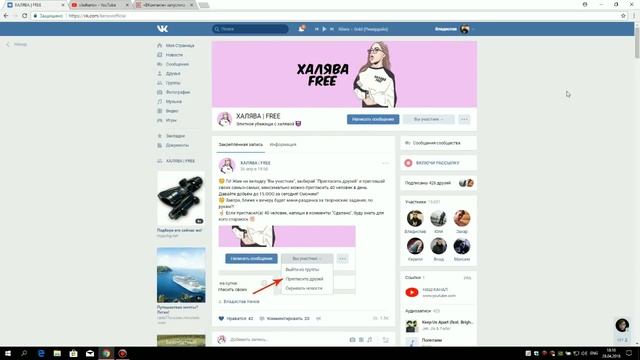Screen dimensions: 640x360
Task: Open the current track title in header
Action: (x=363, y=29)
